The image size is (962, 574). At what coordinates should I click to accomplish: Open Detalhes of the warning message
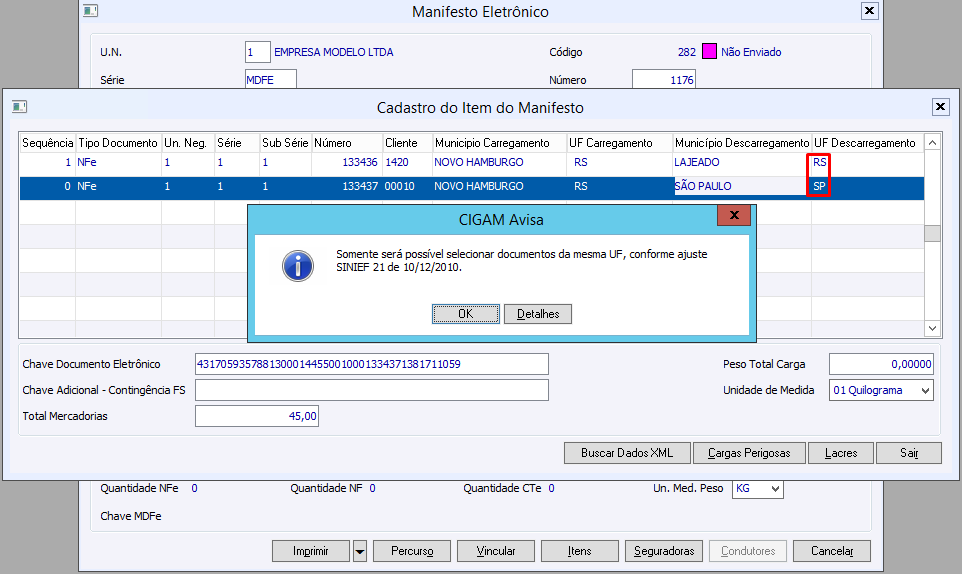coord(538,314)
